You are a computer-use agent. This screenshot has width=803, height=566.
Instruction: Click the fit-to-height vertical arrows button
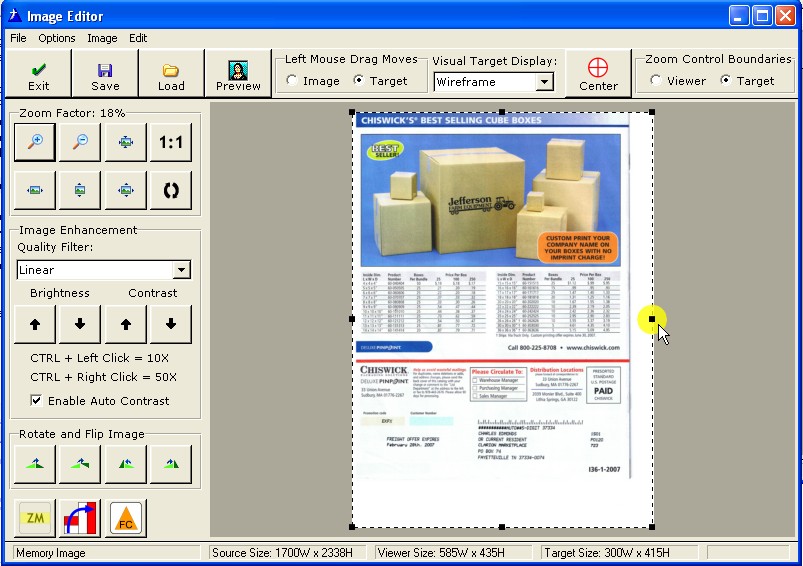point(80,190)
